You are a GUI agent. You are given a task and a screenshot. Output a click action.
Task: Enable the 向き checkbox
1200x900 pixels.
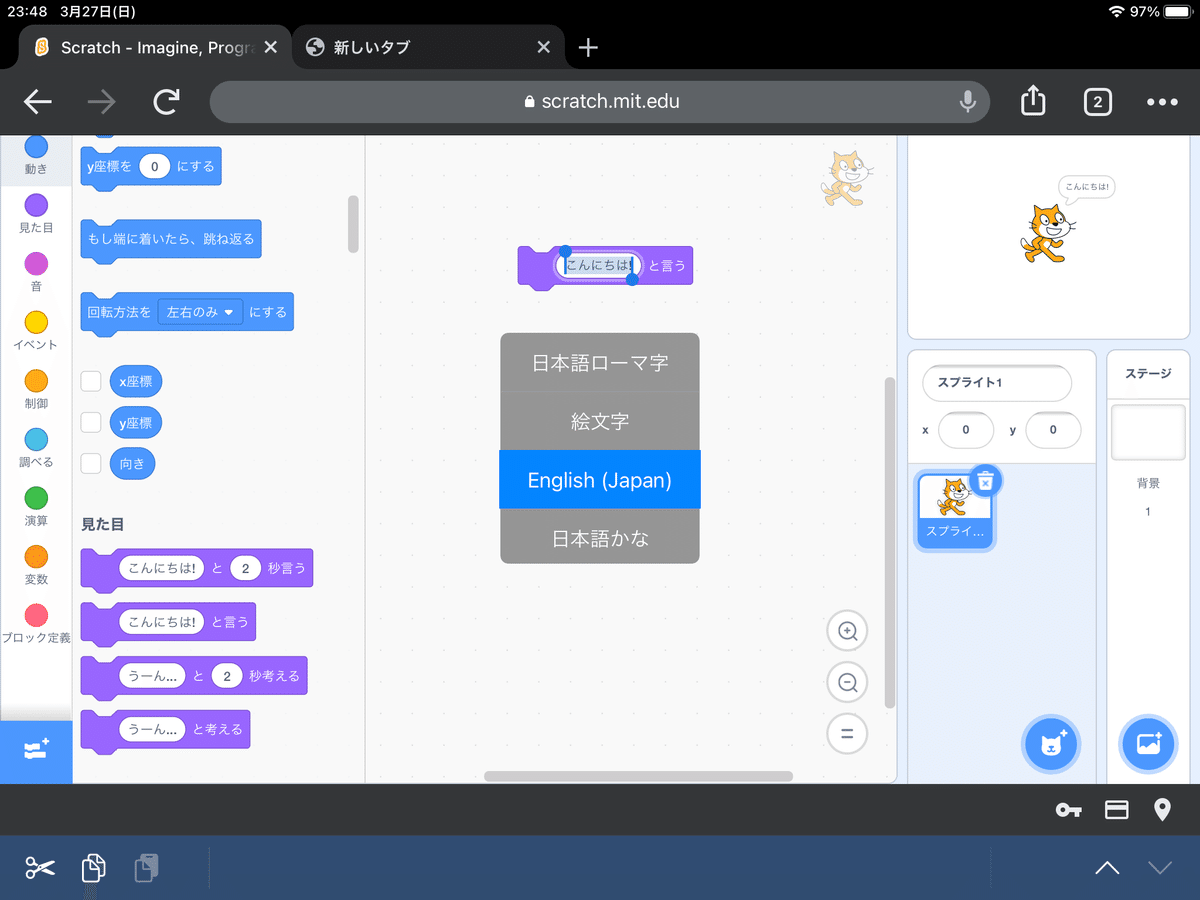tap(91, 463)
